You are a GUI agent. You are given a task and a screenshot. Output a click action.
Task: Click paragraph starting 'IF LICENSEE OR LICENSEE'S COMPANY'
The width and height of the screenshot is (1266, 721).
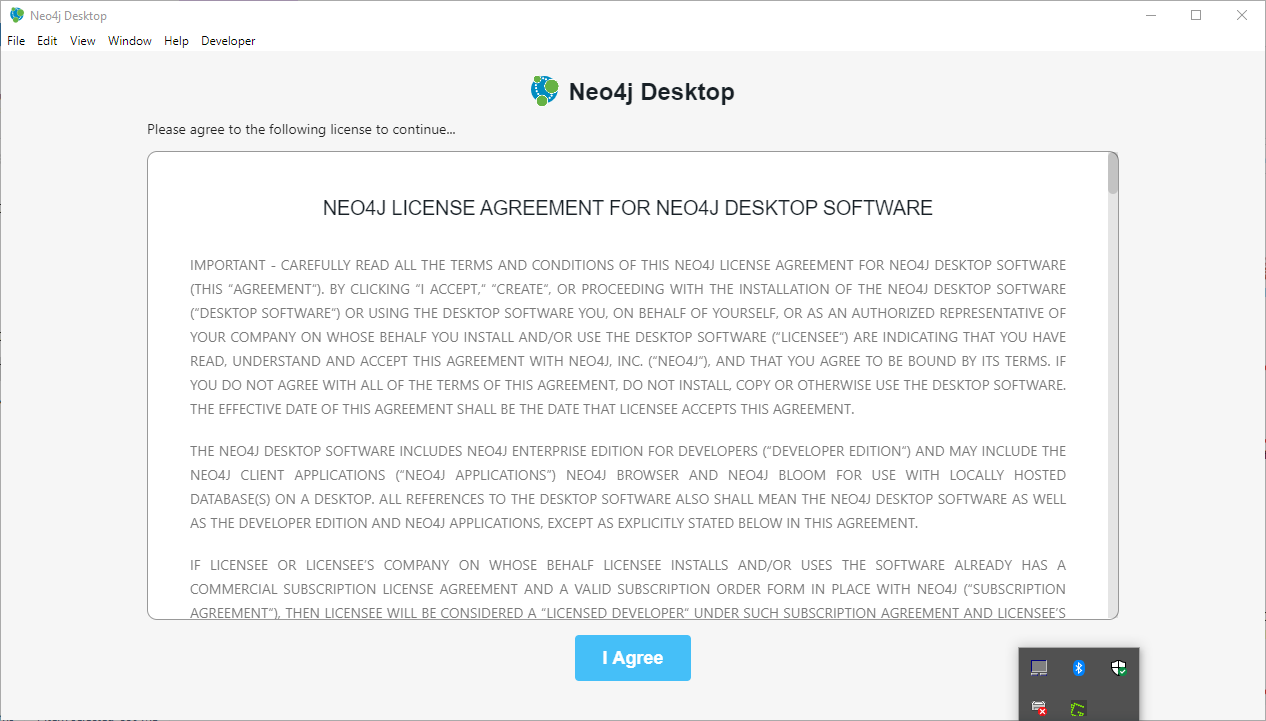click(628, 589)
